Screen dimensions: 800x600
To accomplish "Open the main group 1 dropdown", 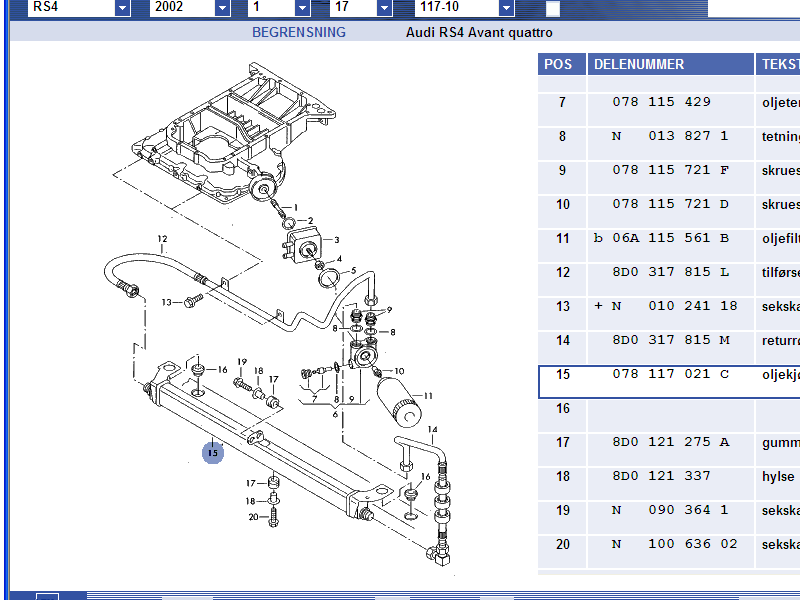I will 319,8.
